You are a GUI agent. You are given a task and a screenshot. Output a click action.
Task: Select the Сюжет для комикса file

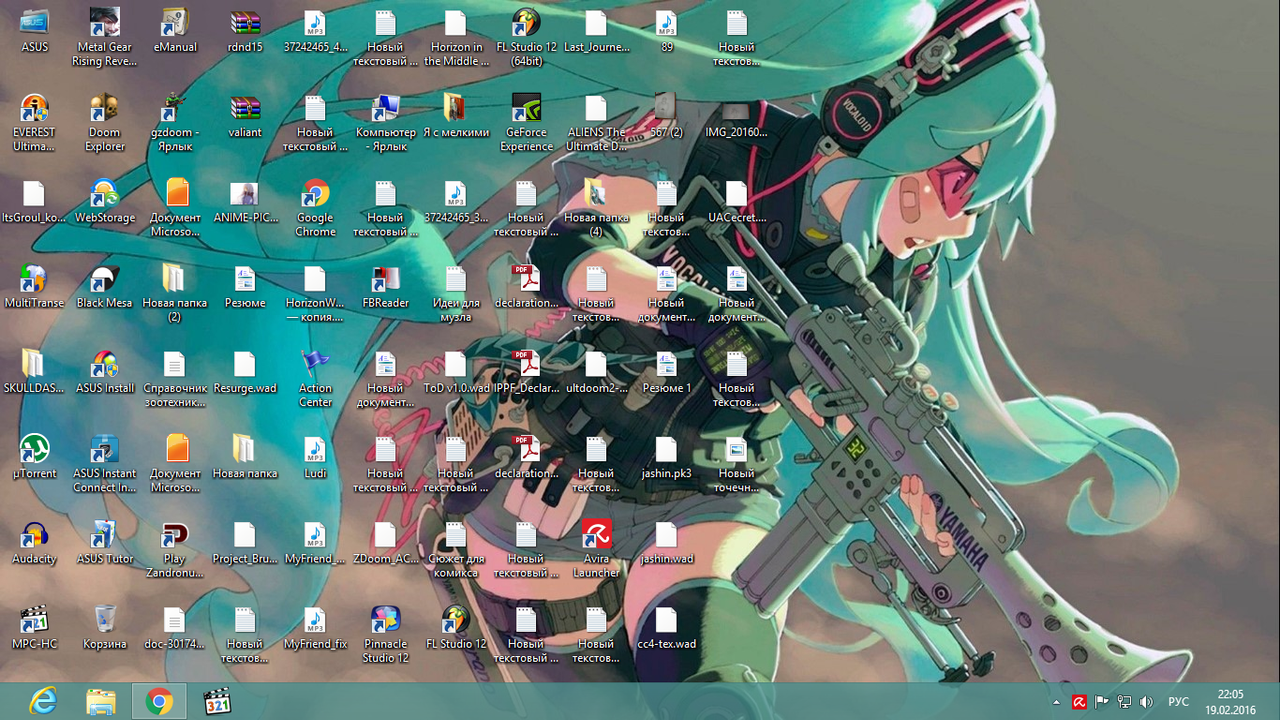pyautogui.click(x=456, y=549)
